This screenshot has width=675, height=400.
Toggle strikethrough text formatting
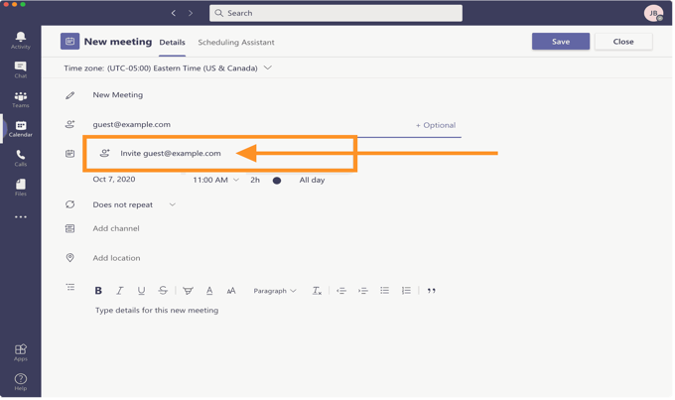[163, 291]
